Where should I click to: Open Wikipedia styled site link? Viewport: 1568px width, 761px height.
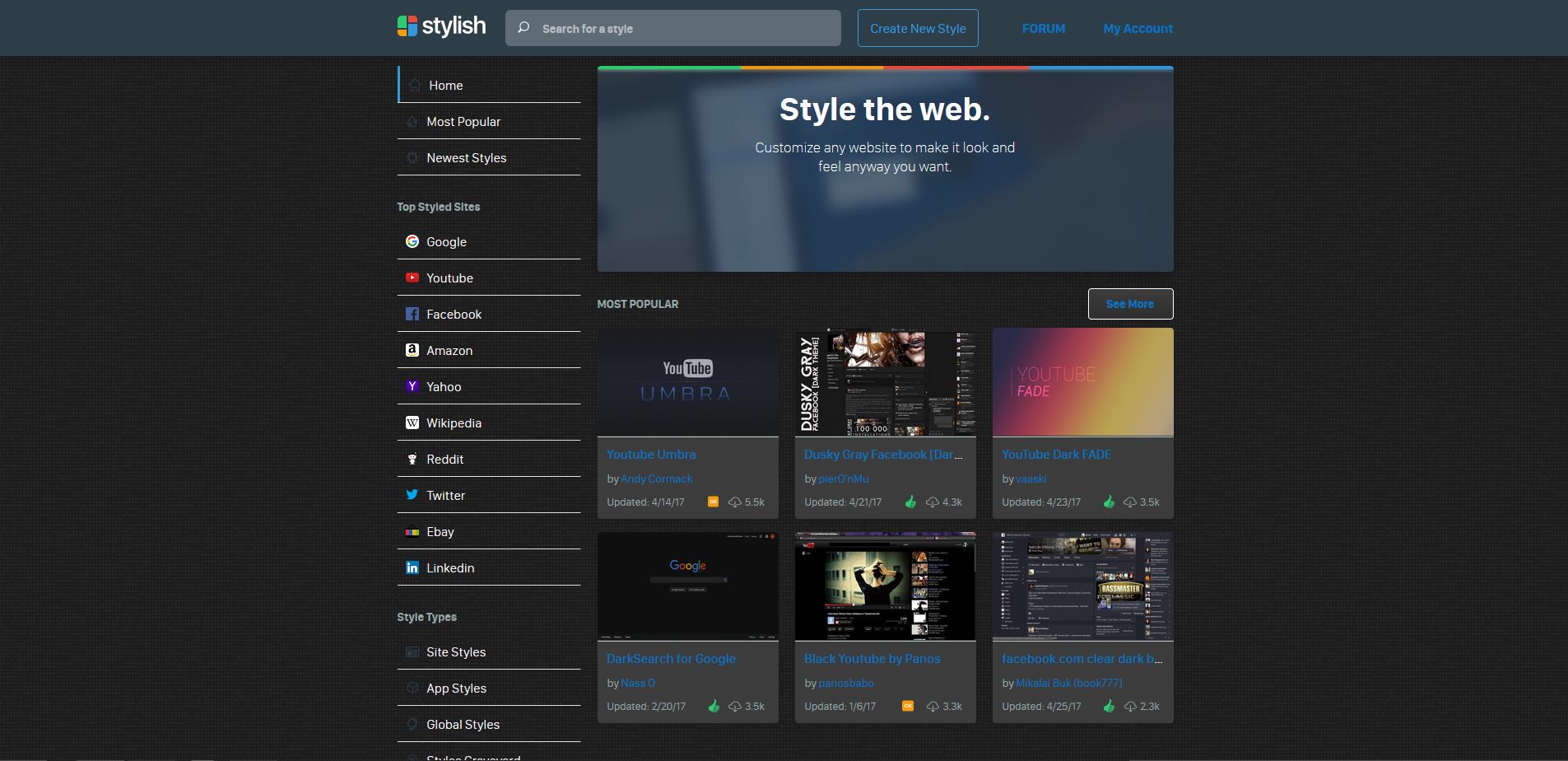tap(489, 423)
